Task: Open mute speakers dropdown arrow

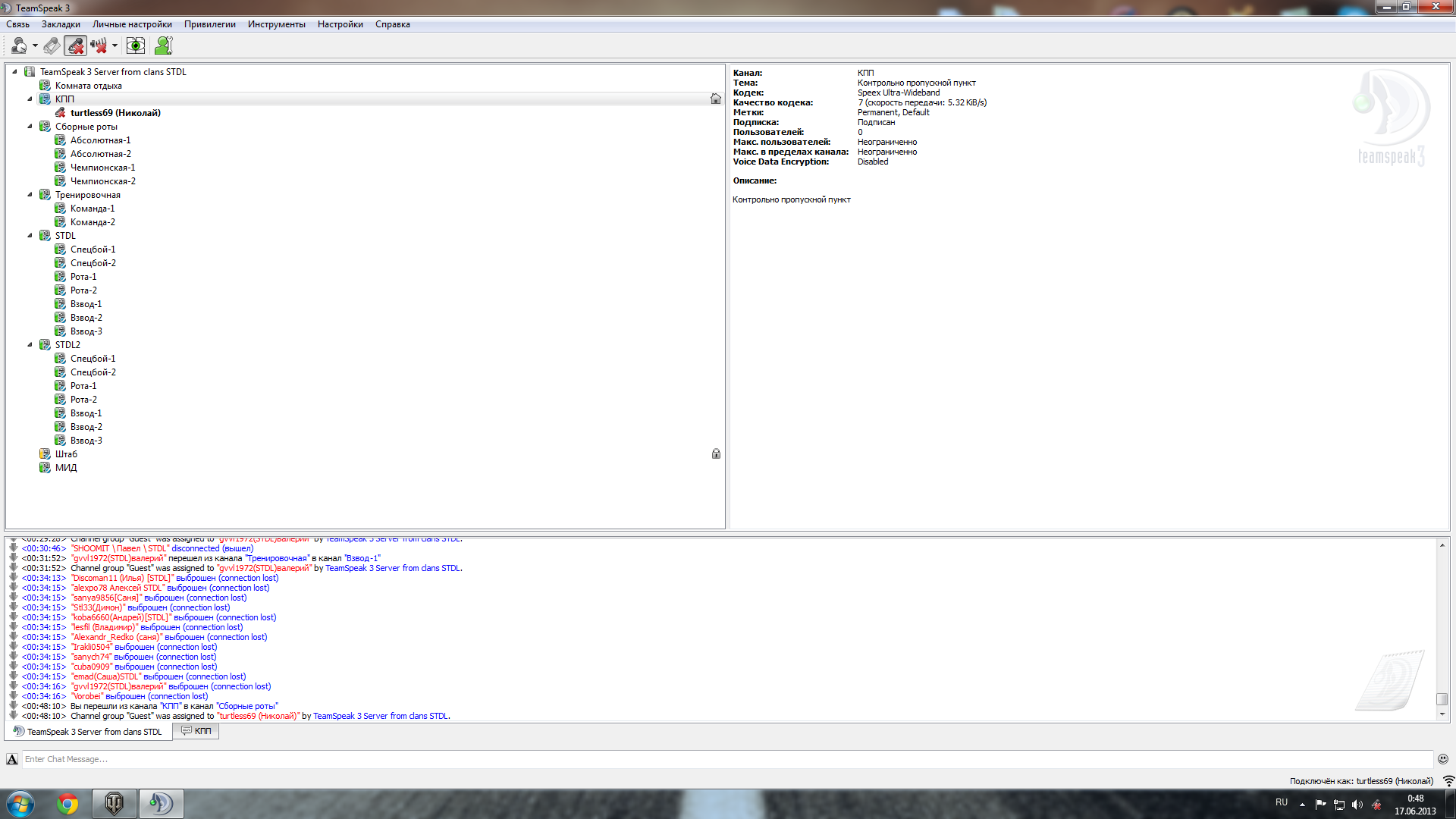Action: tap(115, 46)
